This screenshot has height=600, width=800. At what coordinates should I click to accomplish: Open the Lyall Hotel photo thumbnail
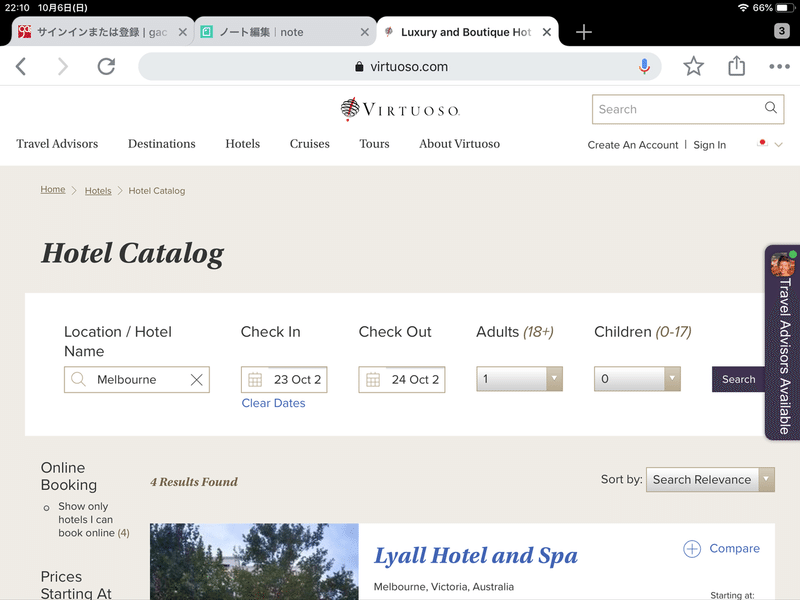(x=254, y=562)
